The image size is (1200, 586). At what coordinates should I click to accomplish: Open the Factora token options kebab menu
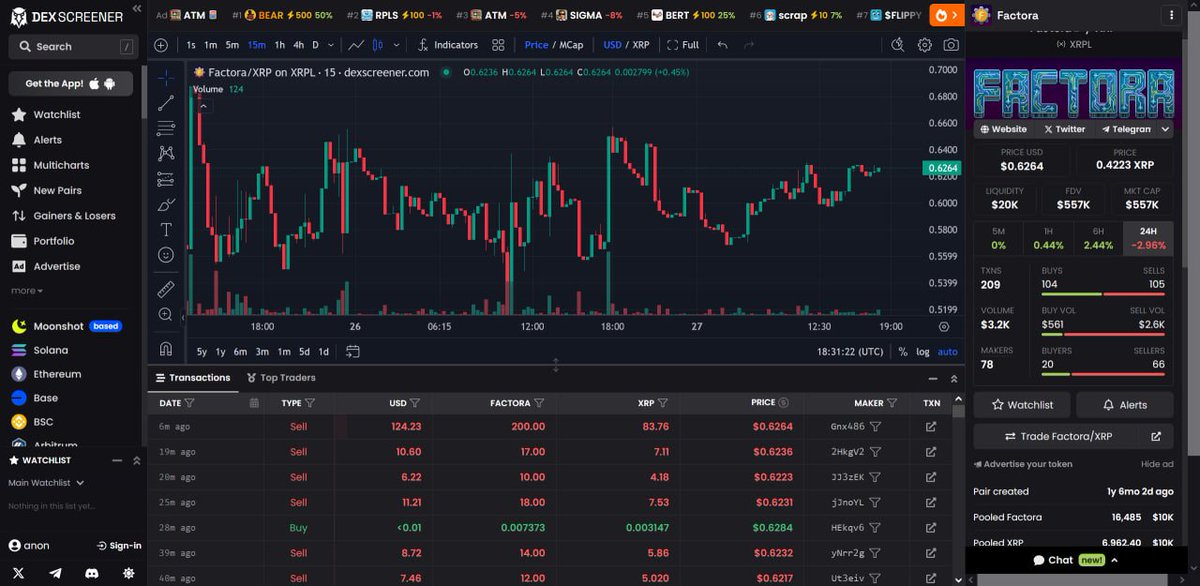point(1172,16)
